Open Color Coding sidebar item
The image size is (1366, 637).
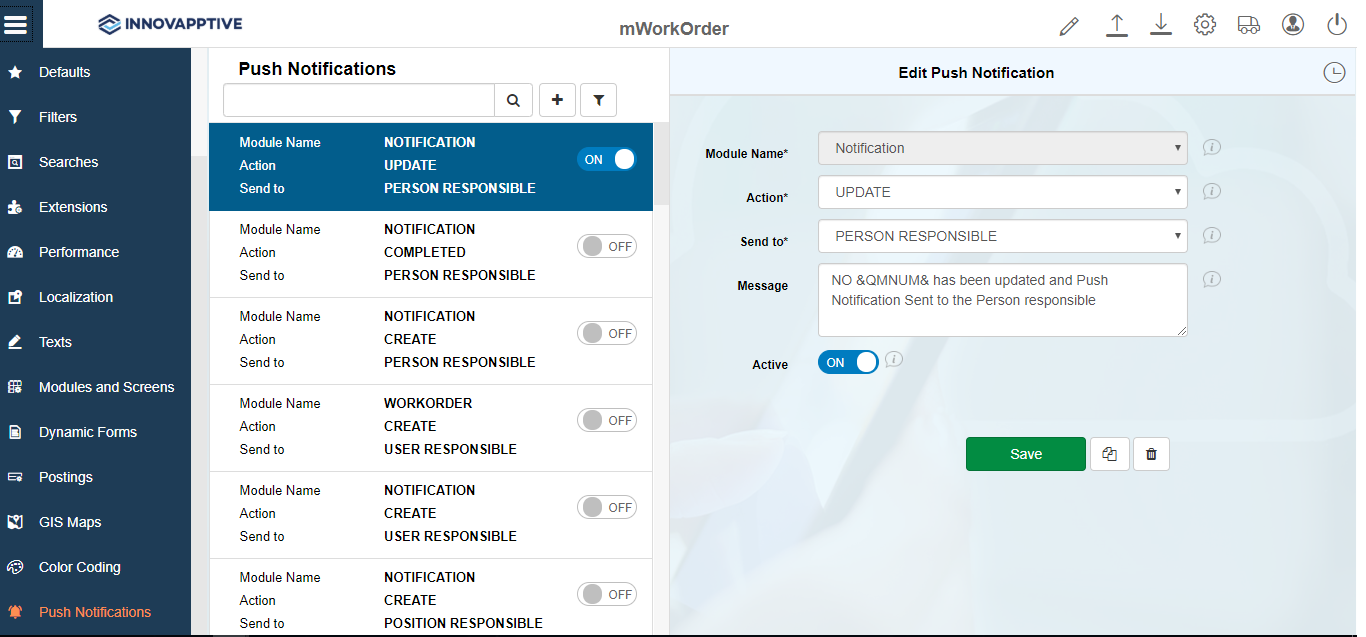pyautogui.click(x=79, y=567)
